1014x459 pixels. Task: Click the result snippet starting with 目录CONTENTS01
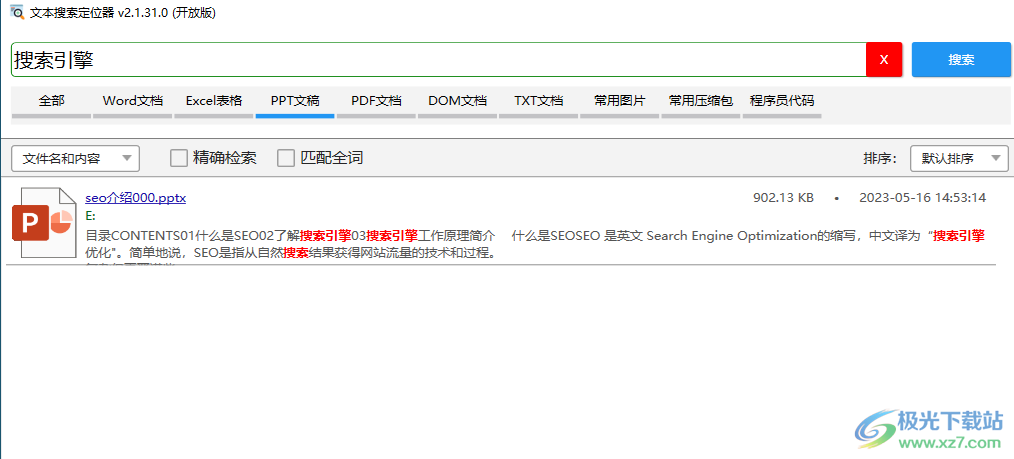(x=535, y=244)
